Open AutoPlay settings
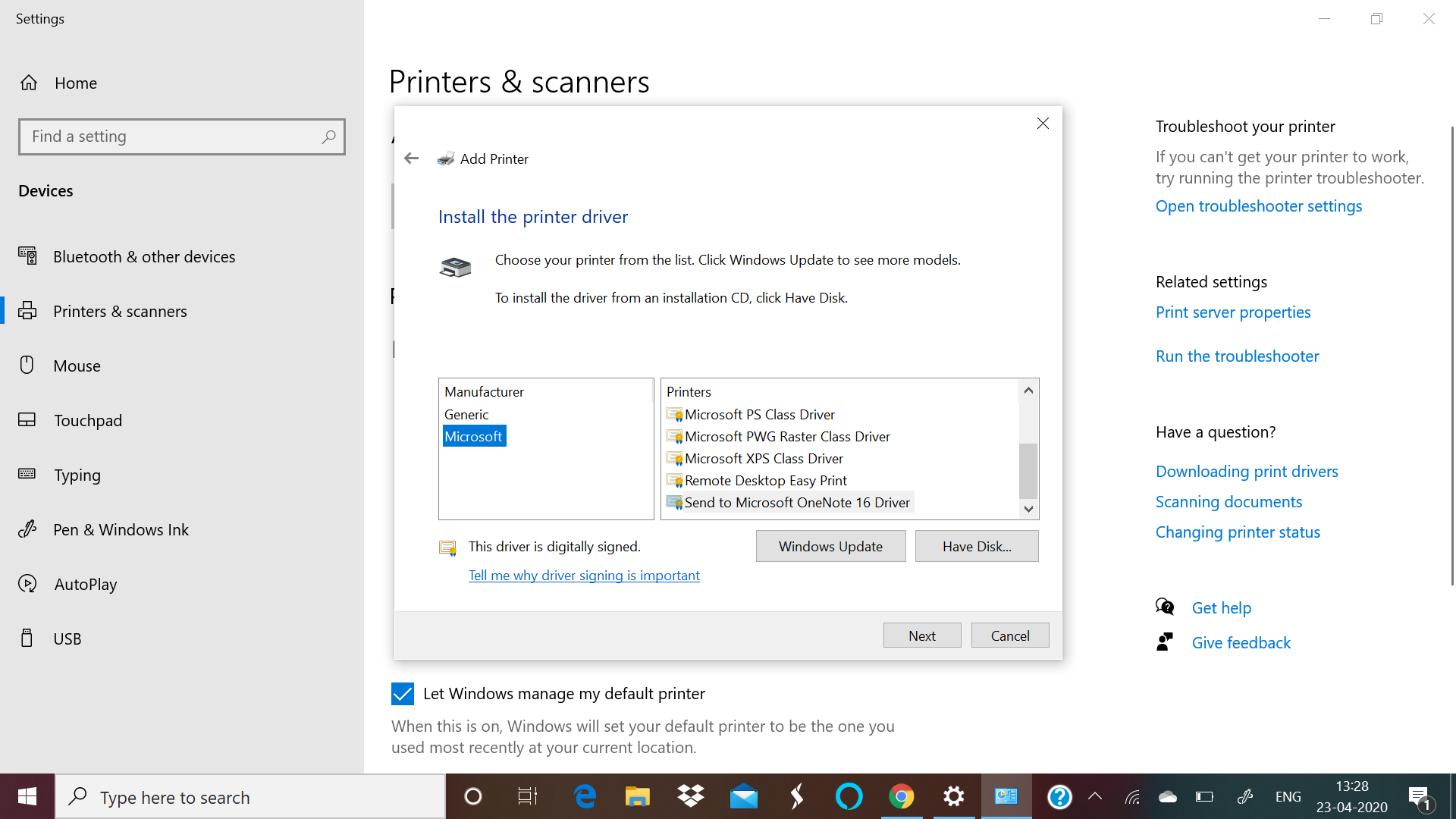 [x=86, y=584]
